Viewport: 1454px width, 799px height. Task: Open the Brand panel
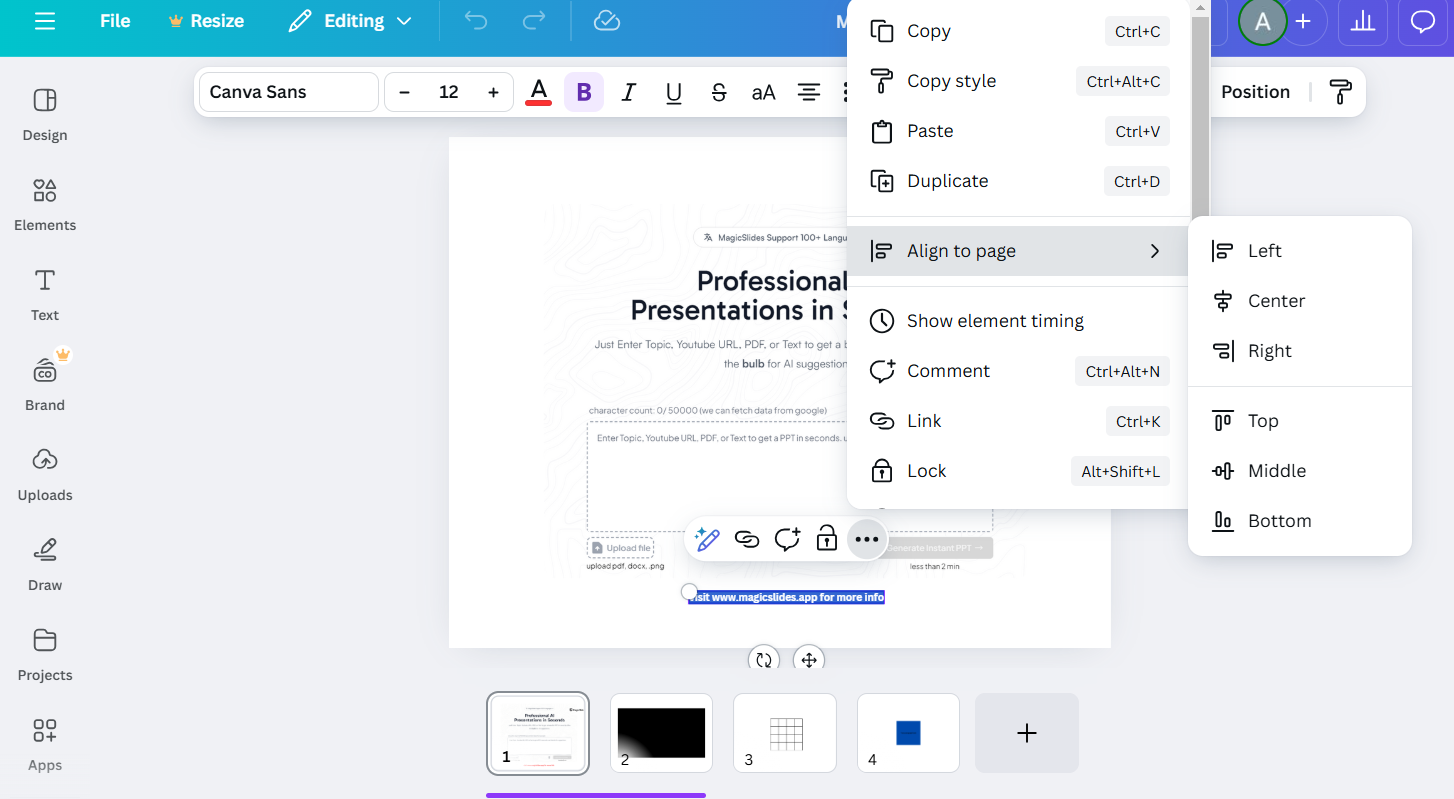click(x=45, y=385)
